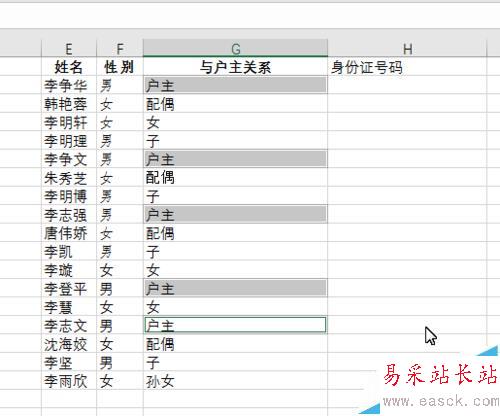The width and height of the screenshot is (500, 416).
Task: Select column H header
Action: 407,48
